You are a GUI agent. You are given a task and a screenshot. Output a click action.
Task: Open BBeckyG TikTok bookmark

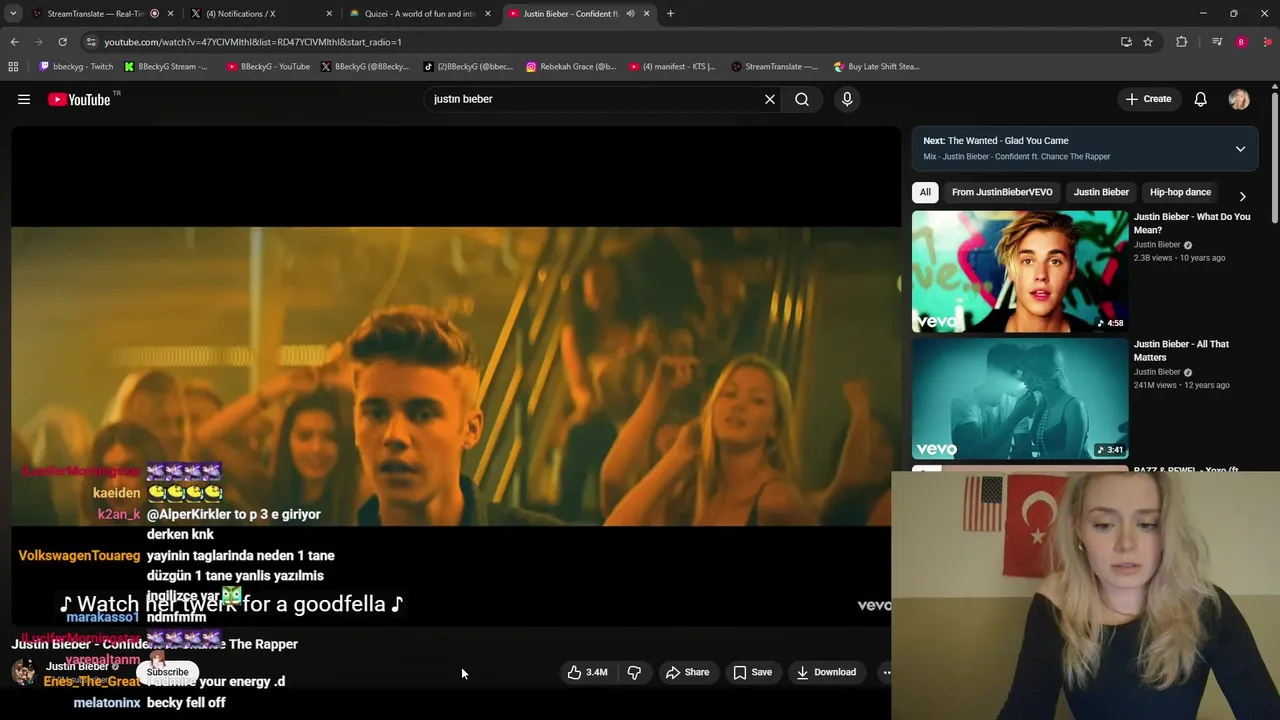click(x=468, y=67)
